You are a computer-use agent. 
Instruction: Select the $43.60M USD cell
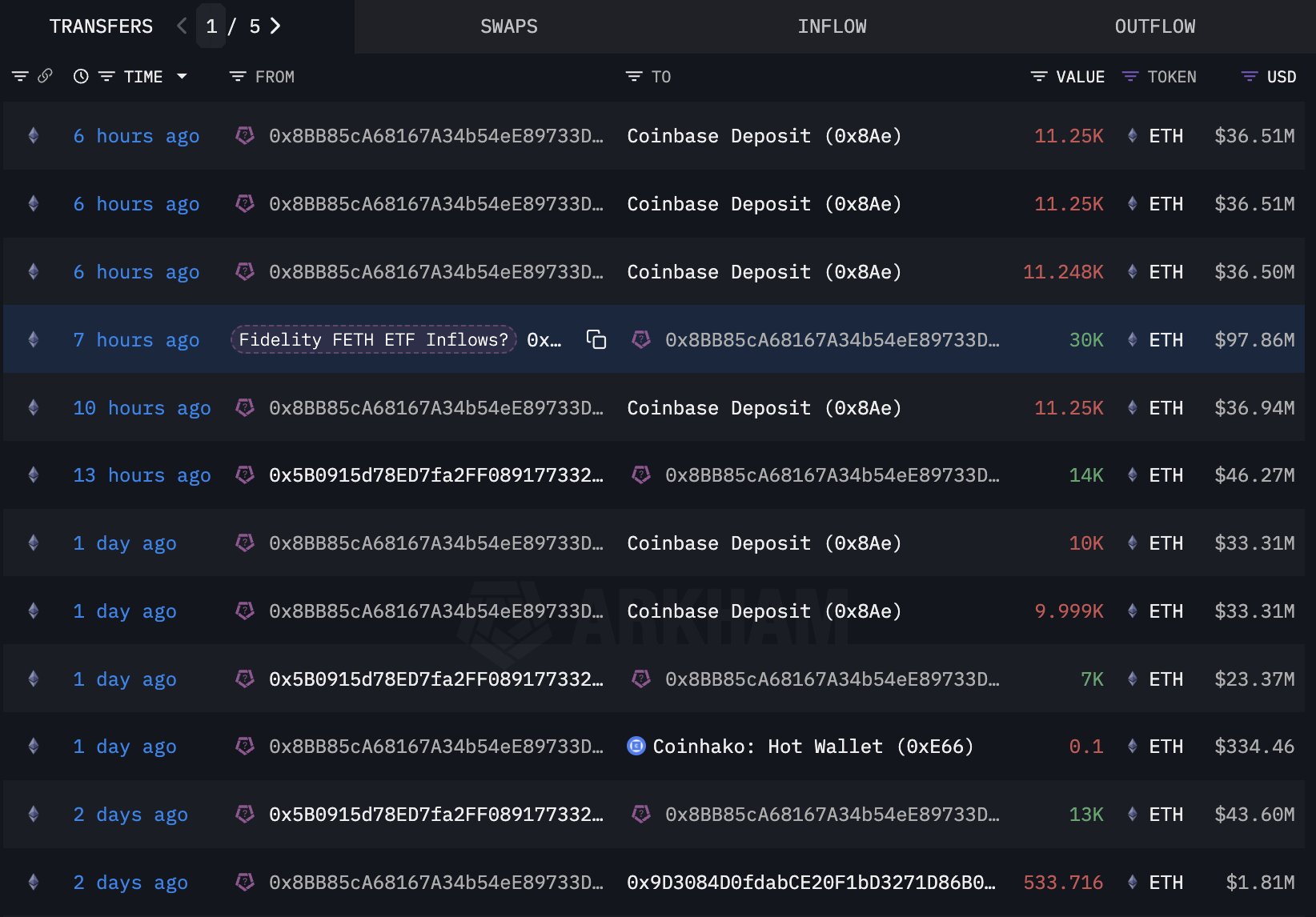click(x=1254, y=815)
